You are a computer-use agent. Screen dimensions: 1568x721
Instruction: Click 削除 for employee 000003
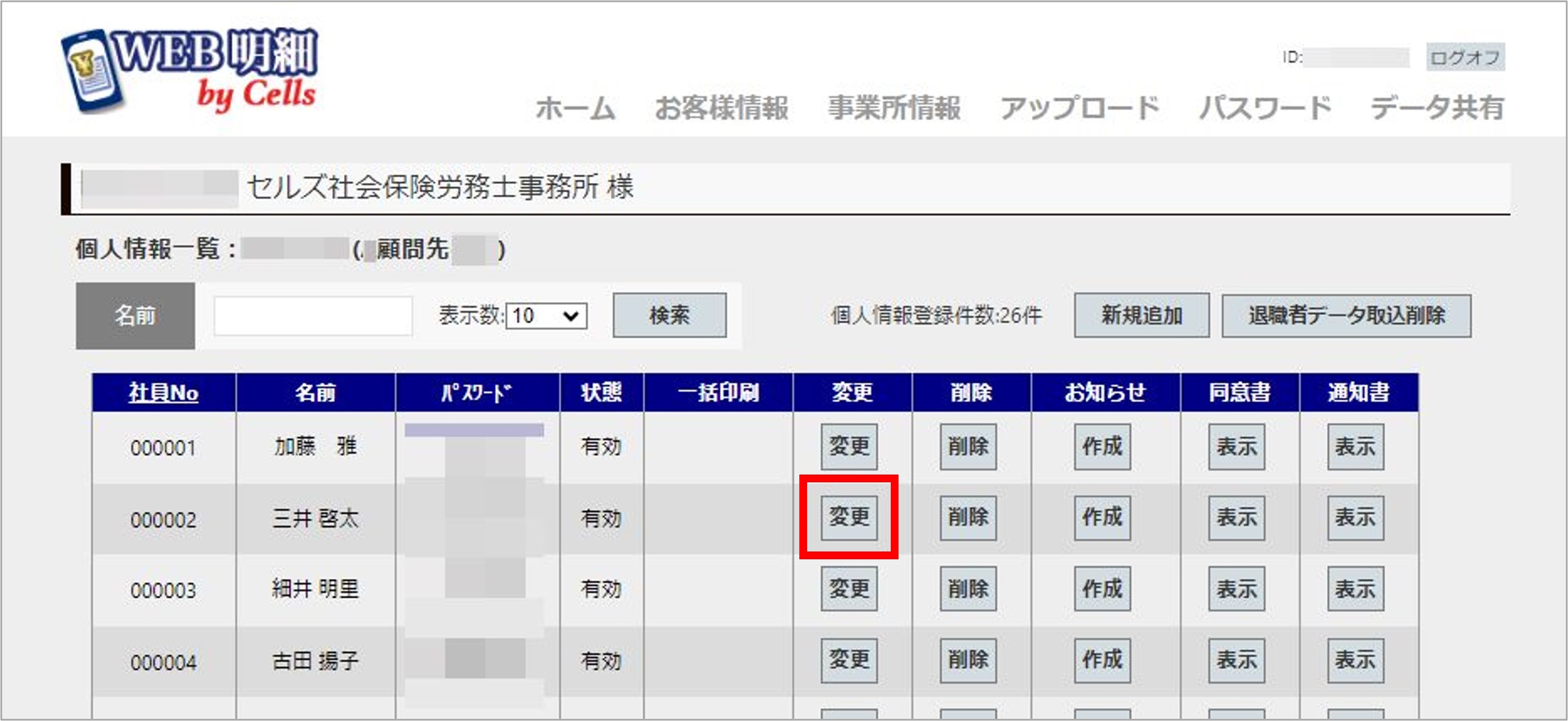[968, 588]
